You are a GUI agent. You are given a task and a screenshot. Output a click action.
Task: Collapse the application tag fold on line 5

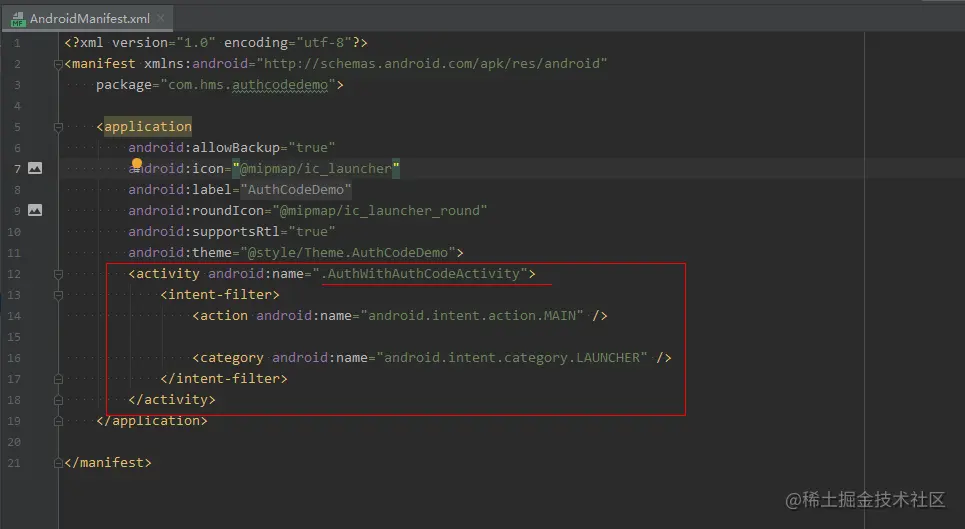tap(58, 127)
